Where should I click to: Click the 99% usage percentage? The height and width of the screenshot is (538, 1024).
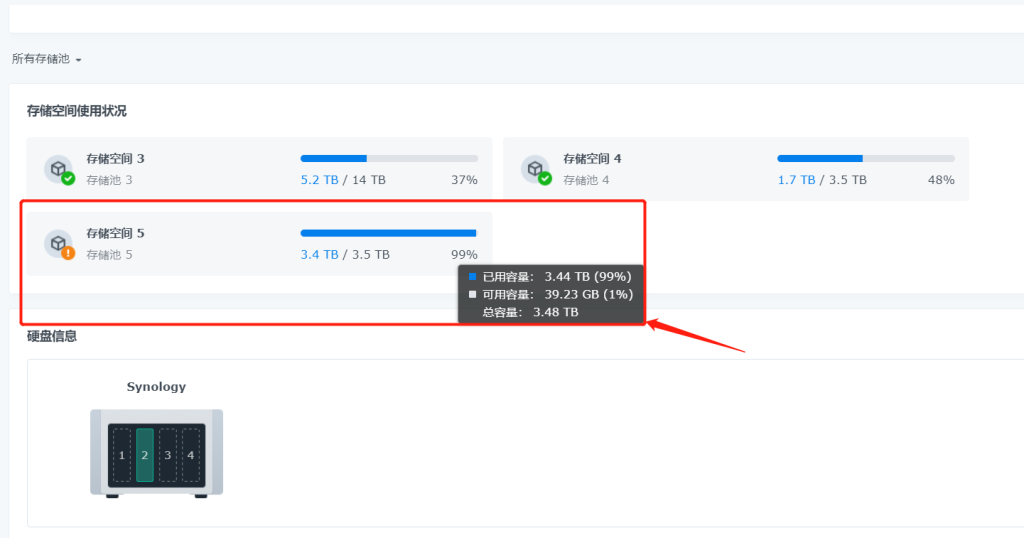[x=464, y=255]
